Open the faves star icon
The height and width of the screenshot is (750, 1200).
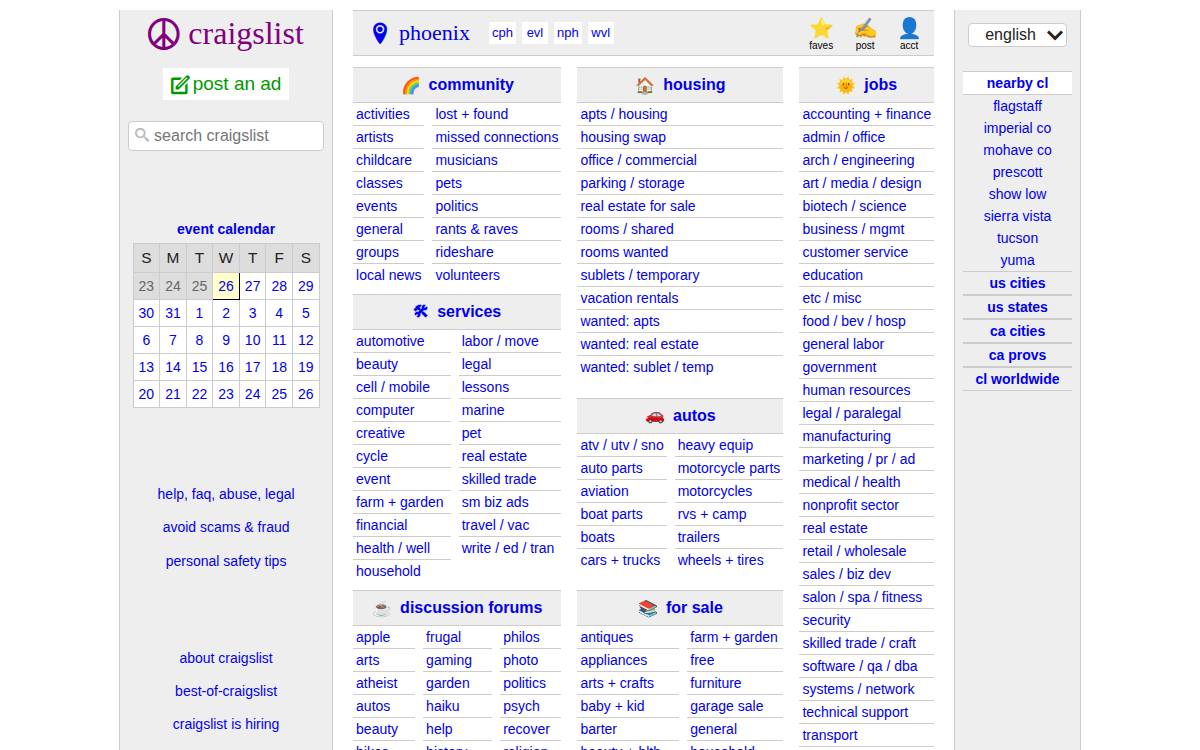click(x=821, y=28)
